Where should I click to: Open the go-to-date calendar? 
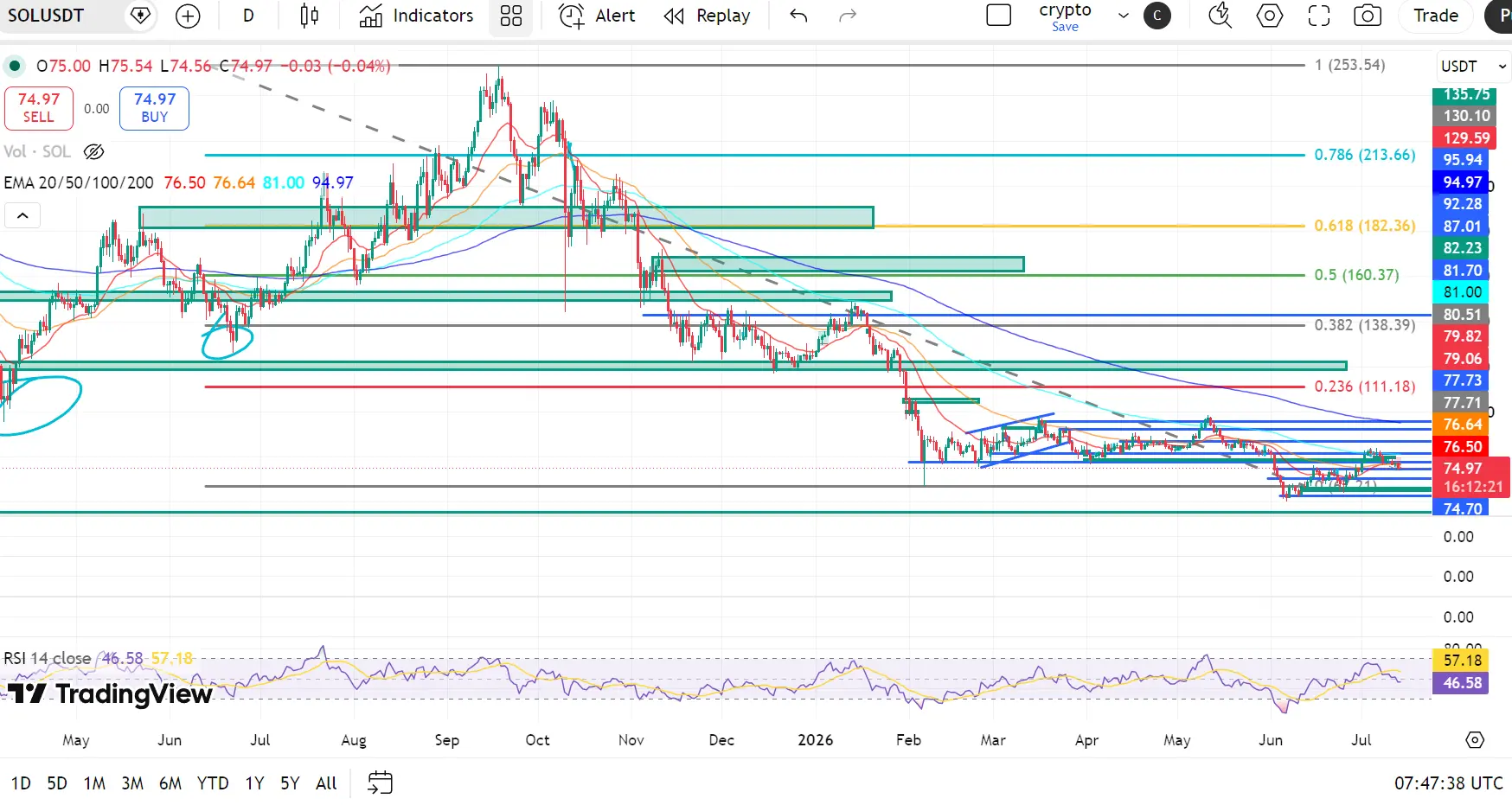pos(380,783)
